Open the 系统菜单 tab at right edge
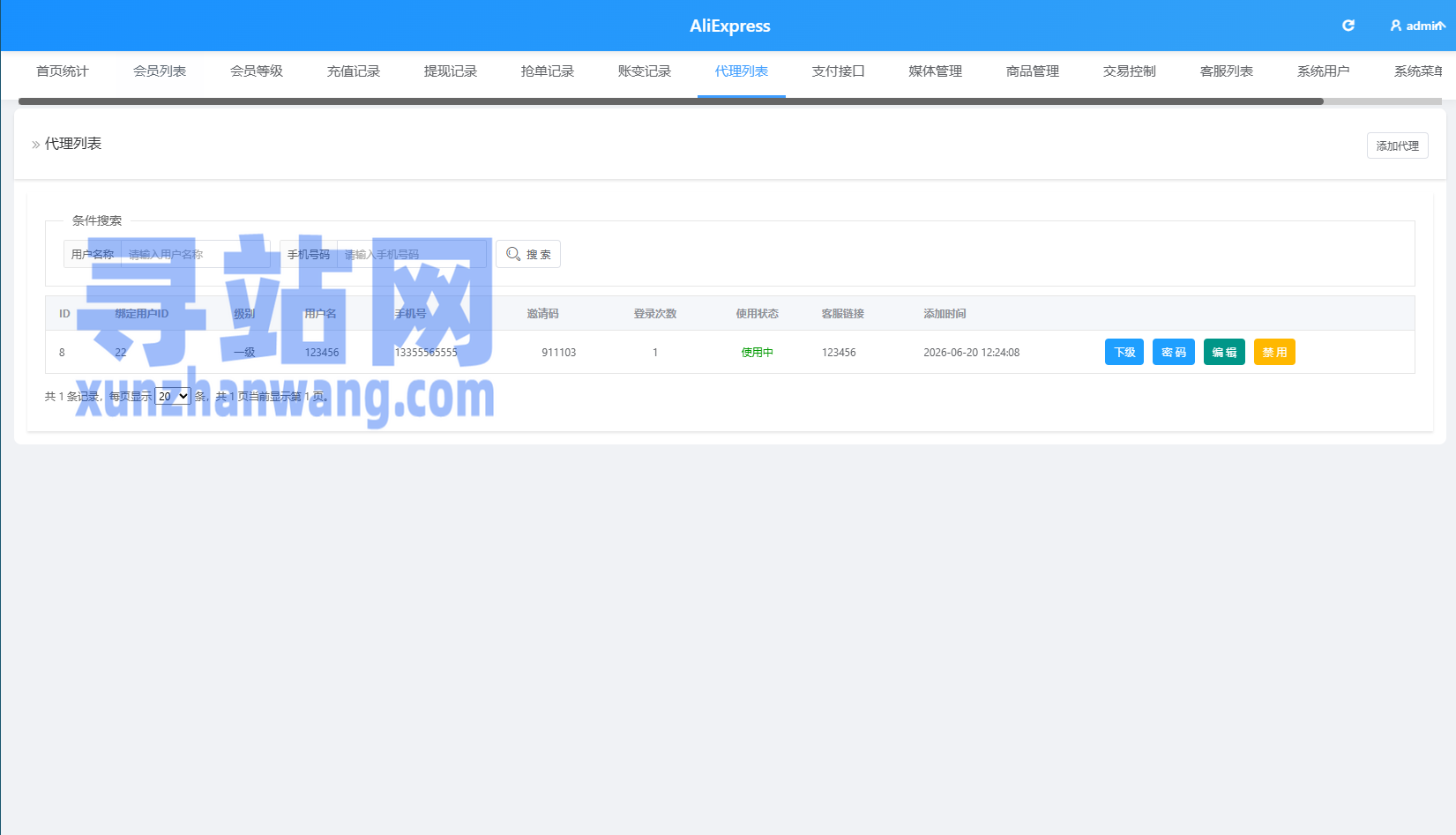Viewport: 1456px width, 835px height. [1417, 71]
